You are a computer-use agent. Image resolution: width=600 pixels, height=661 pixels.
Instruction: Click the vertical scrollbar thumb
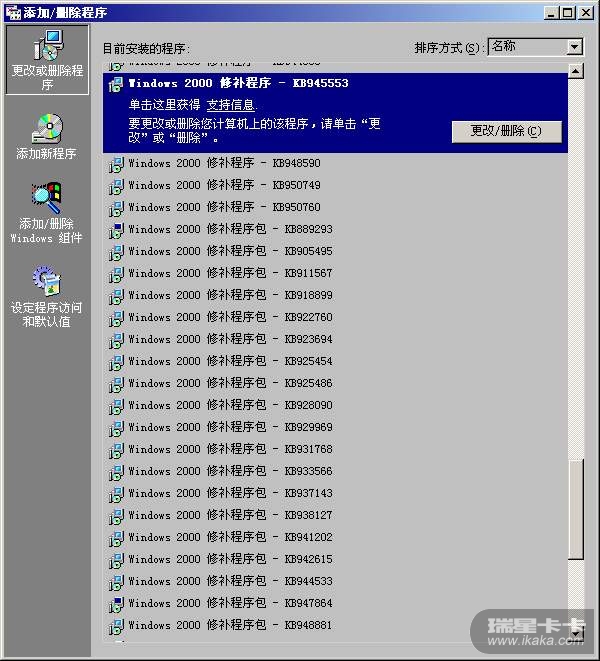tap(576, 509)
